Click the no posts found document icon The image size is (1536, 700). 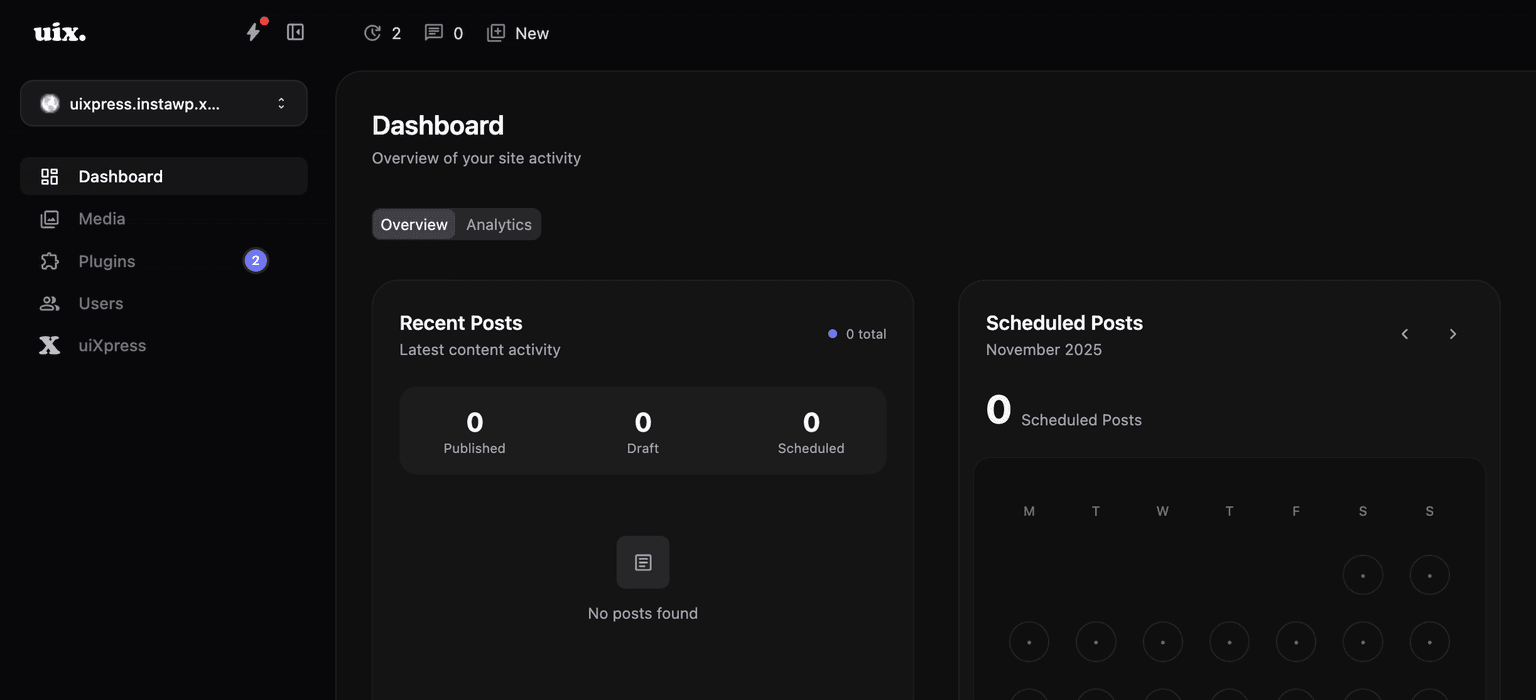(x=643, y=562)
